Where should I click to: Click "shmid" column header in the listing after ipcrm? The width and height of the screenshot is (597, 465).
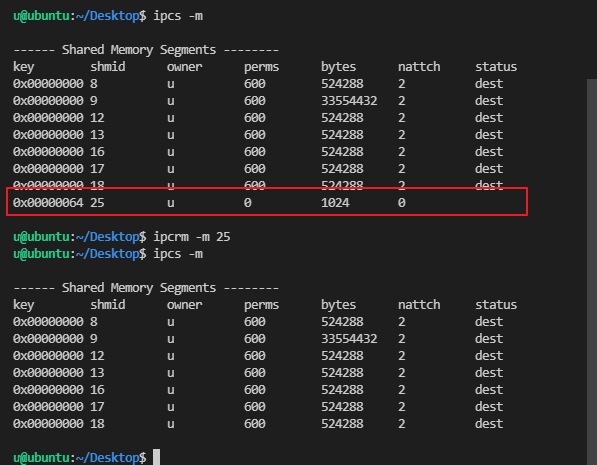pos(108,305)
